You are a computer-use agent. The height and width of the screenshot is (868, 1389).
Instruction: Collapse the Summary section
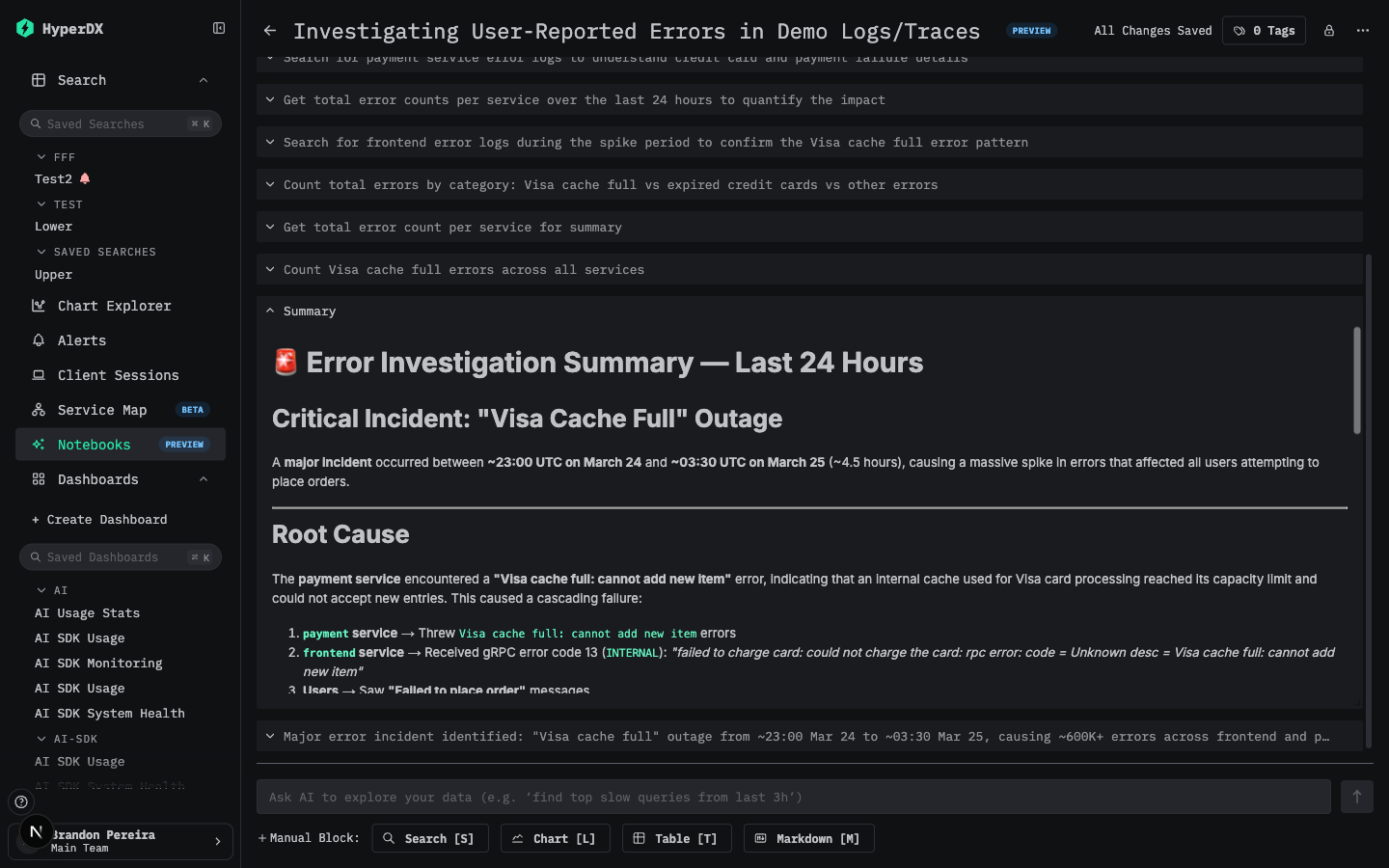(270, 311)
